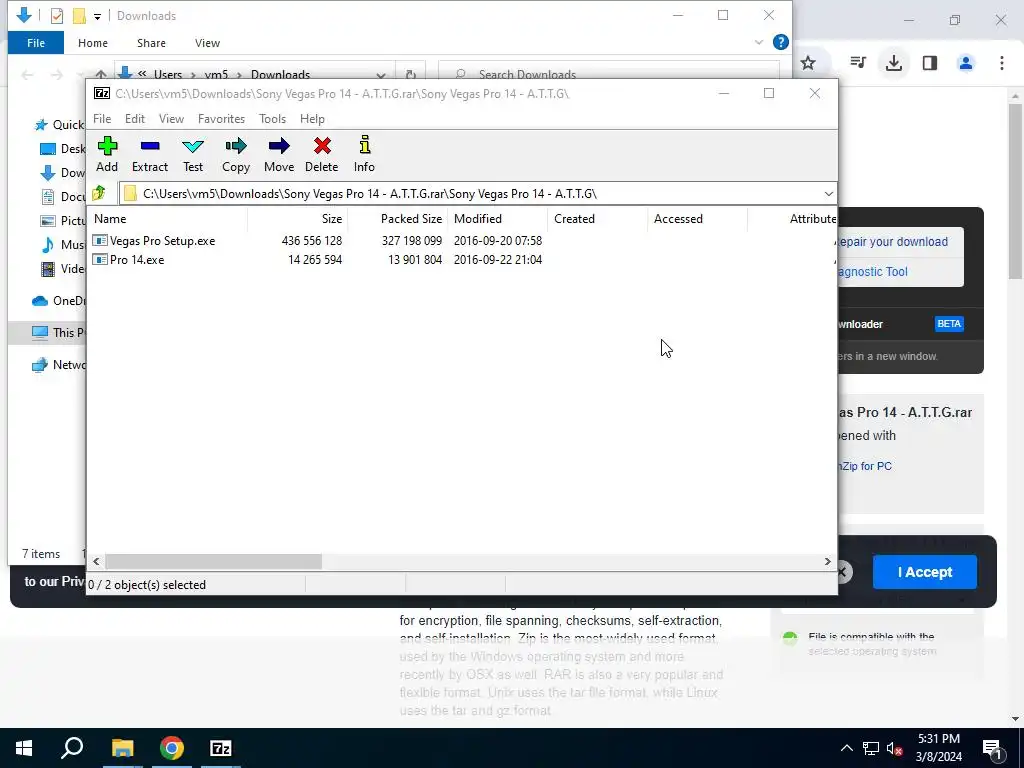Open Chrome three-dot menu
This screenshot has width=1024, height=768.
1002,63
